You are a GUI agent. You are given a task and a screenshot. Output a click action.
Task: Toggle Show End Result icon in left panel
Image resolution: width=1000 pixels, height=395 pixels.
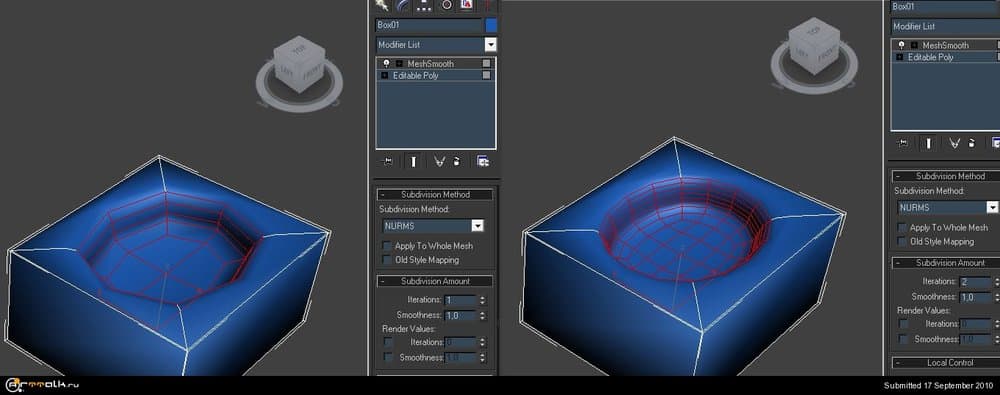point(413,161)
